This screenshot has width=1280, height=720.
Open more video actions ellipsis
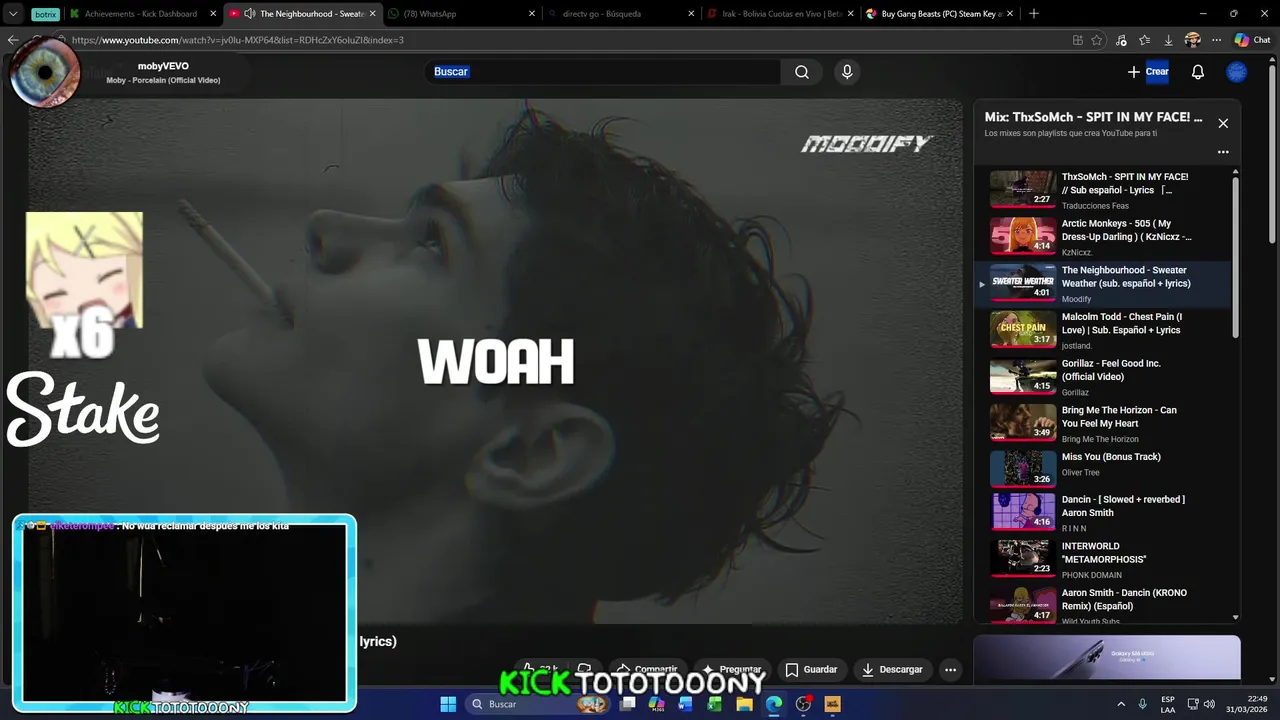pos(951,669)
